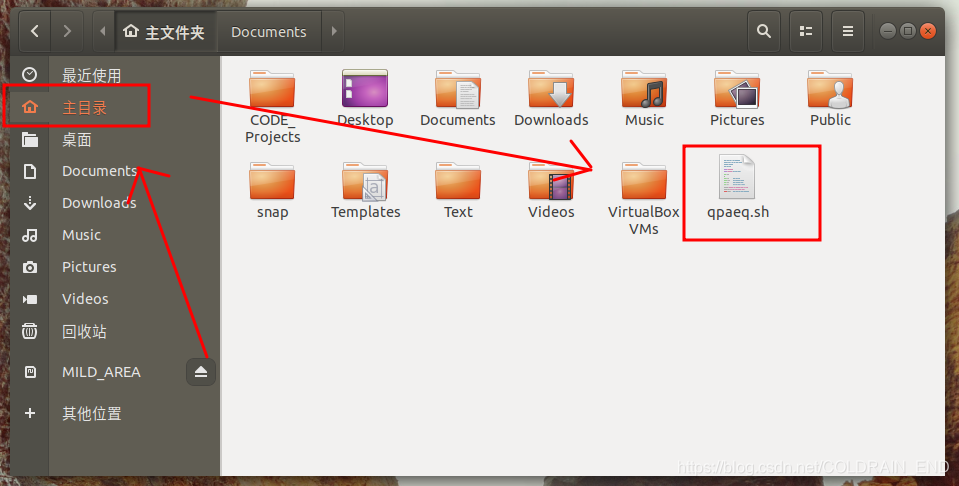Select the Music folder in file grid
Viewport: 959px width, 486px height.
[644, 89]
